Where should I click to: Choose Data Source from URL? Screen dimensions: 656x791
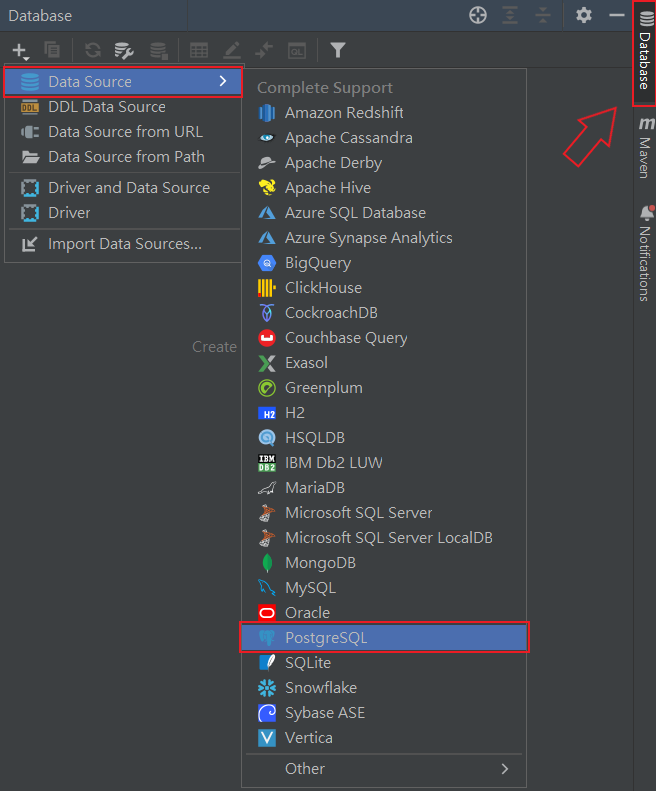[x=123, y=132]
